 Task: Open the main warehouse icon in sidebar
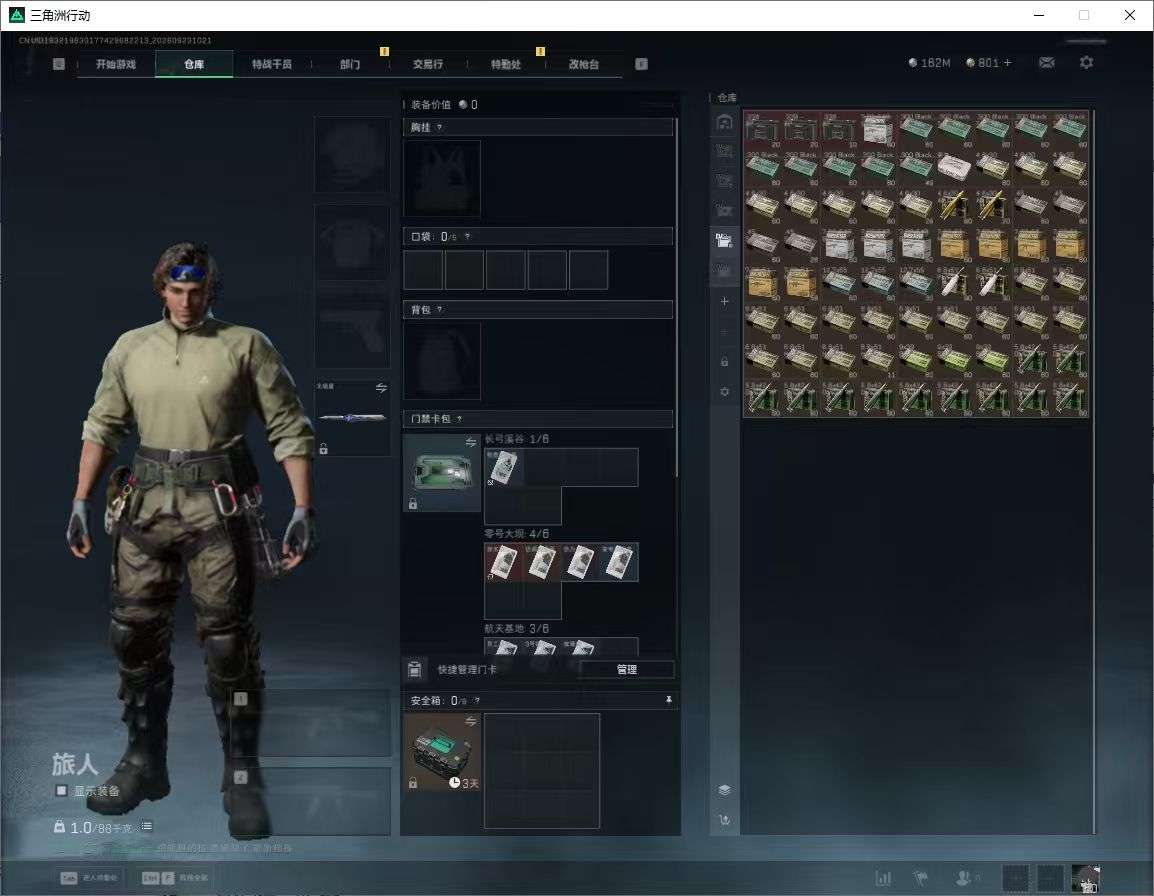(724, 122)
